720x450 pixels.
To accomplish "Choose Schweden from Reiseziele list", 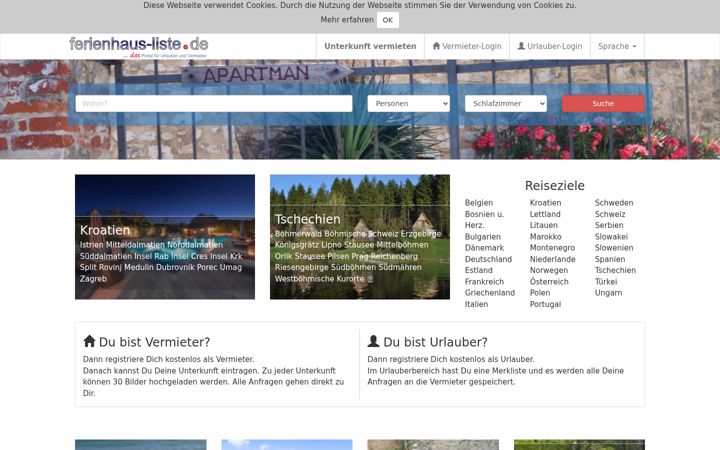I will pyautogui.click(x=614, y=203).
